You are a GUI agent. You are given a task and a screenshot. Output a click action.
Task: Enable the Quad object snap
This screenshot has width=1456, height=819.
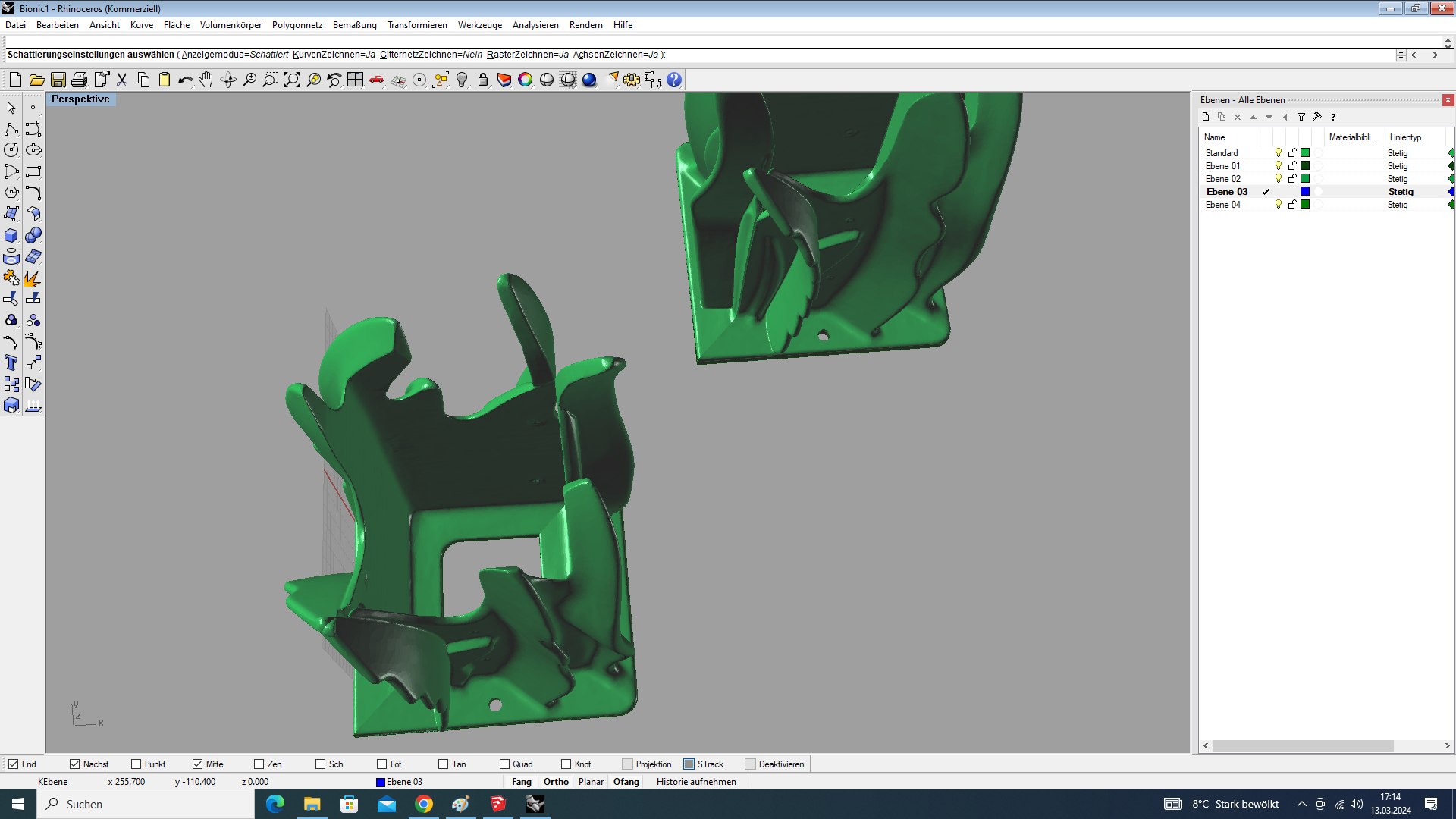pos(504,764)
